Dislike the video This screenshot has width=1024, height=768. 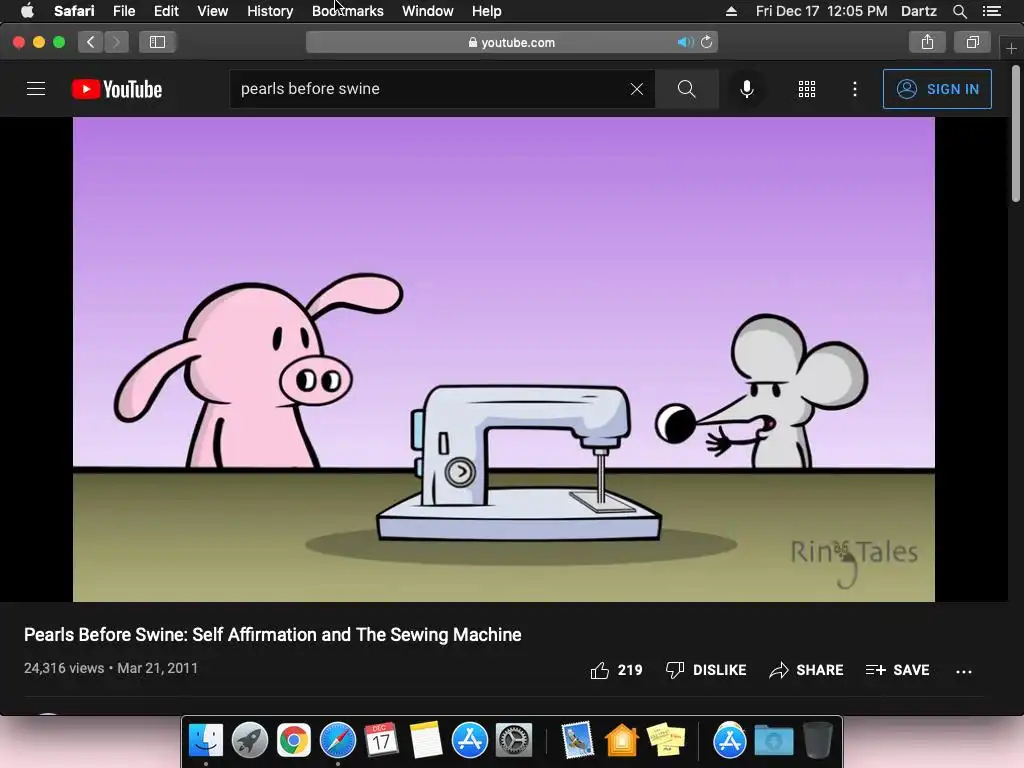point(706,670)
